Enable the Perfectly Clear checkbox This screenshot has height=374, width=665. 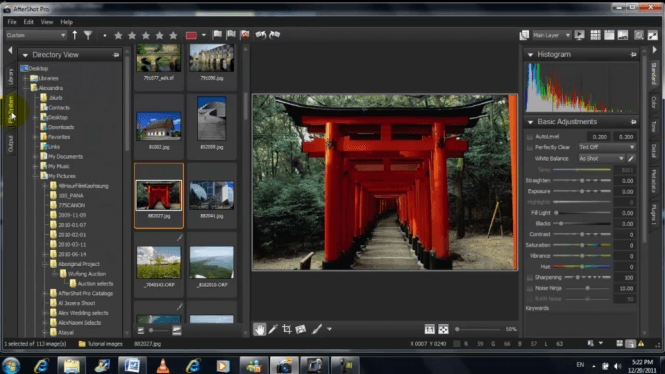click(x=530, y=148)
